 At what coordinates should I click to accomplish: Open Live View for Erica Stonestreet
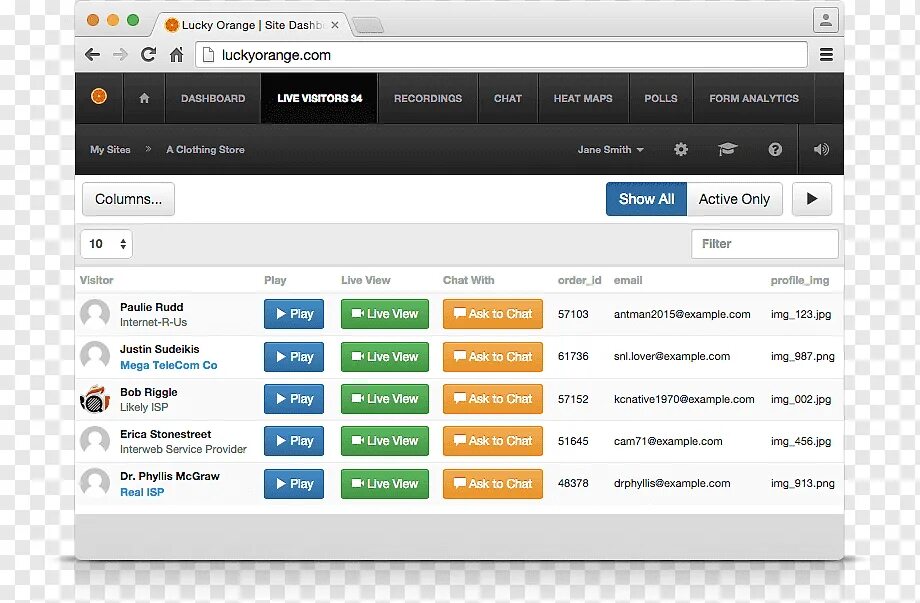pyautogui.click(x=385, y=441)
